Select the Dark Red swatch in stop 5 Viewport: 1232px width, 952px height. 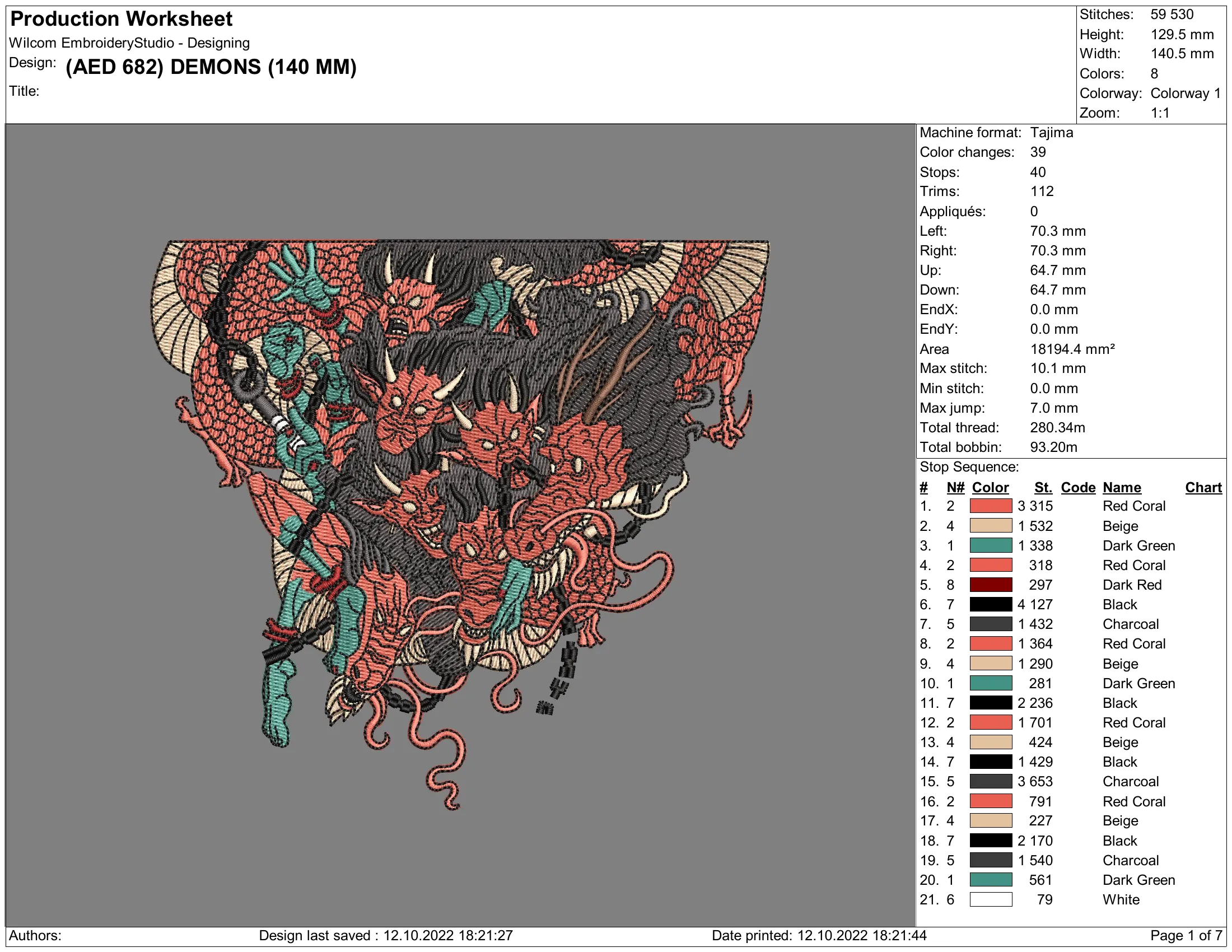991,585
